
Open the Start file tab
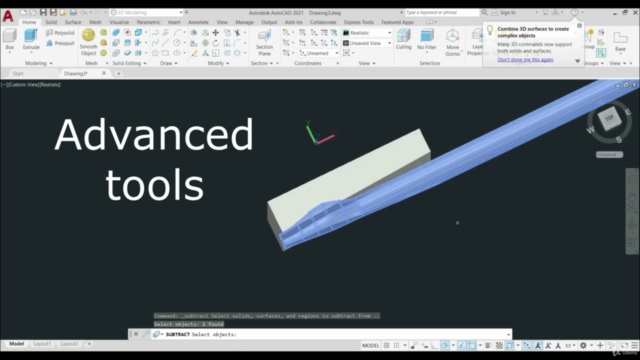[x=18, y=73]
